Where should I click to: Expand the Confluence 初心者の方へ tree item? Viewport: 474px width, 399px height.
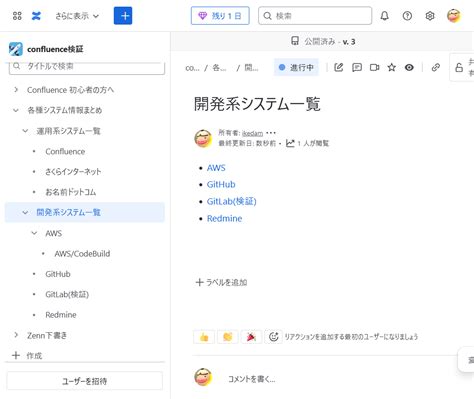point(16,90)
